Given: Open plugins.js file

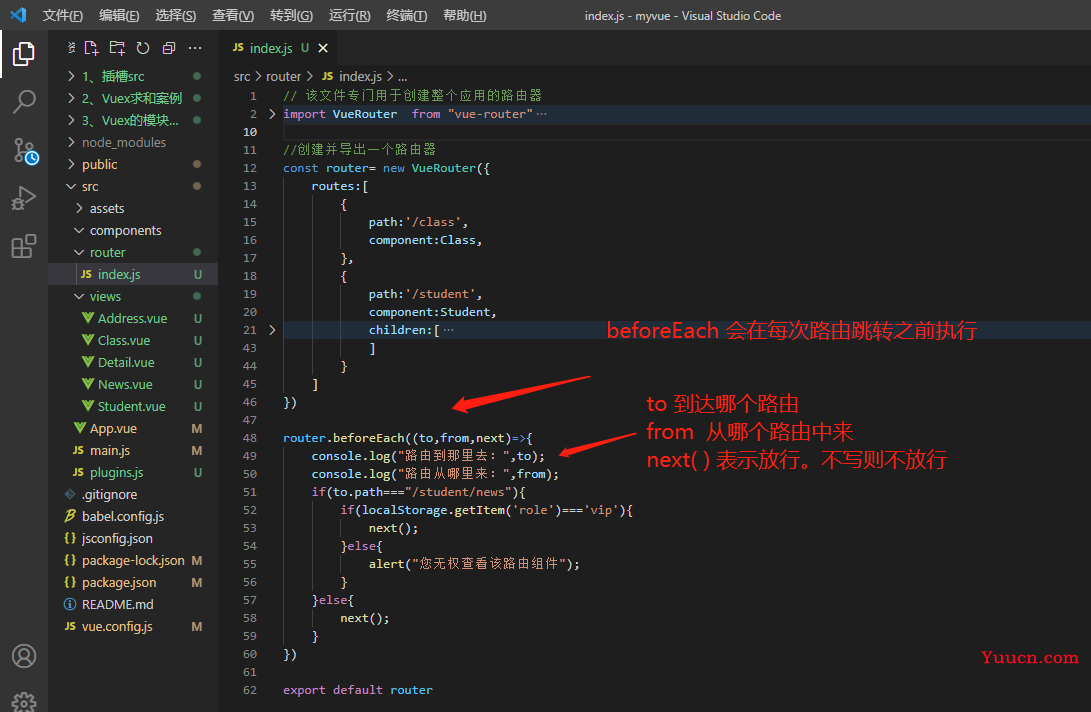Looking at the screenshot, I should [133, 473].
